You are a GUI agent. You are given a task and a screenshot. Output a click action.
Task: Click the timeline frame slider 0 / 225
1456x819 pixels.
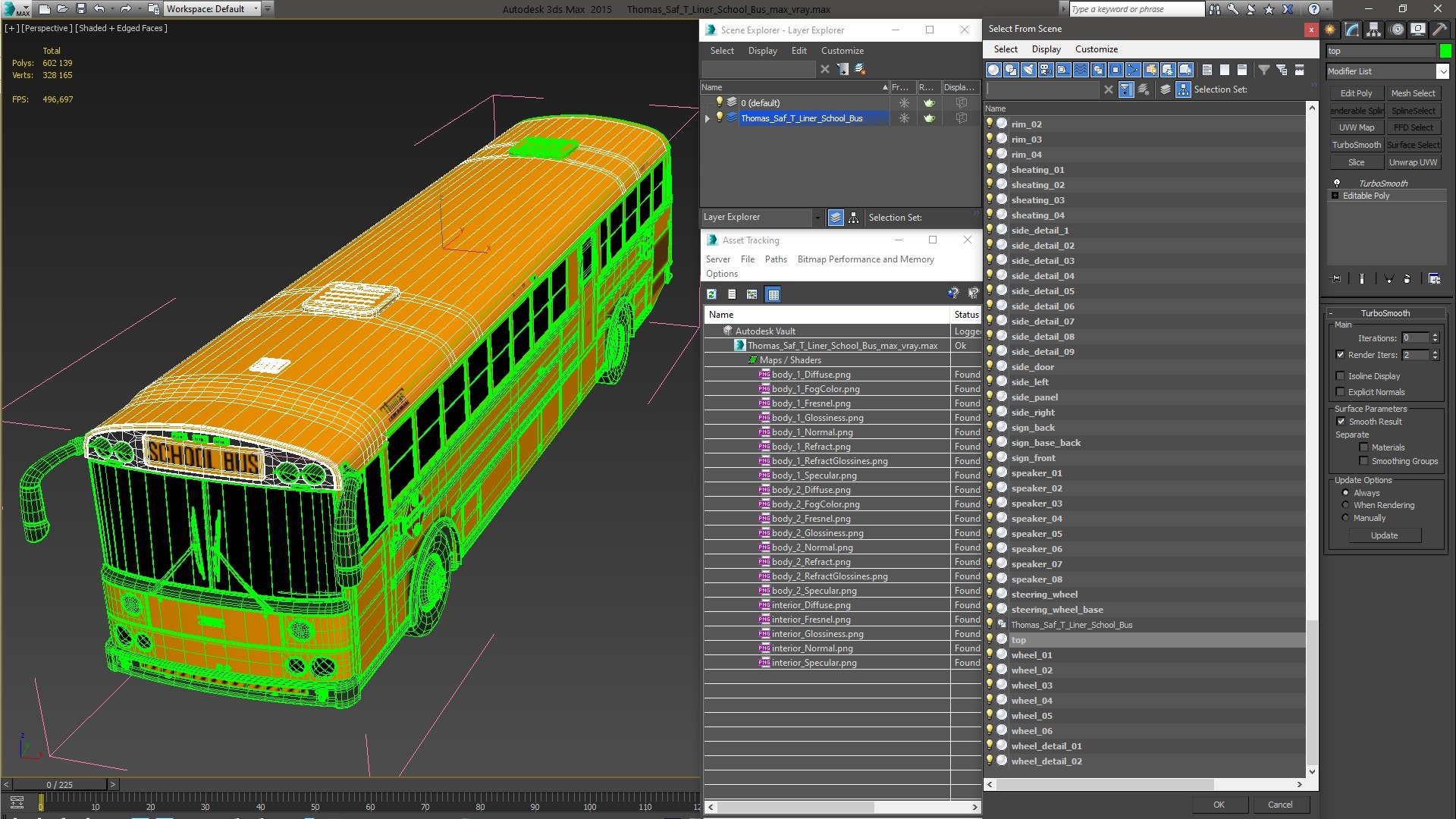pyautogui.click(x=60, y=785)
